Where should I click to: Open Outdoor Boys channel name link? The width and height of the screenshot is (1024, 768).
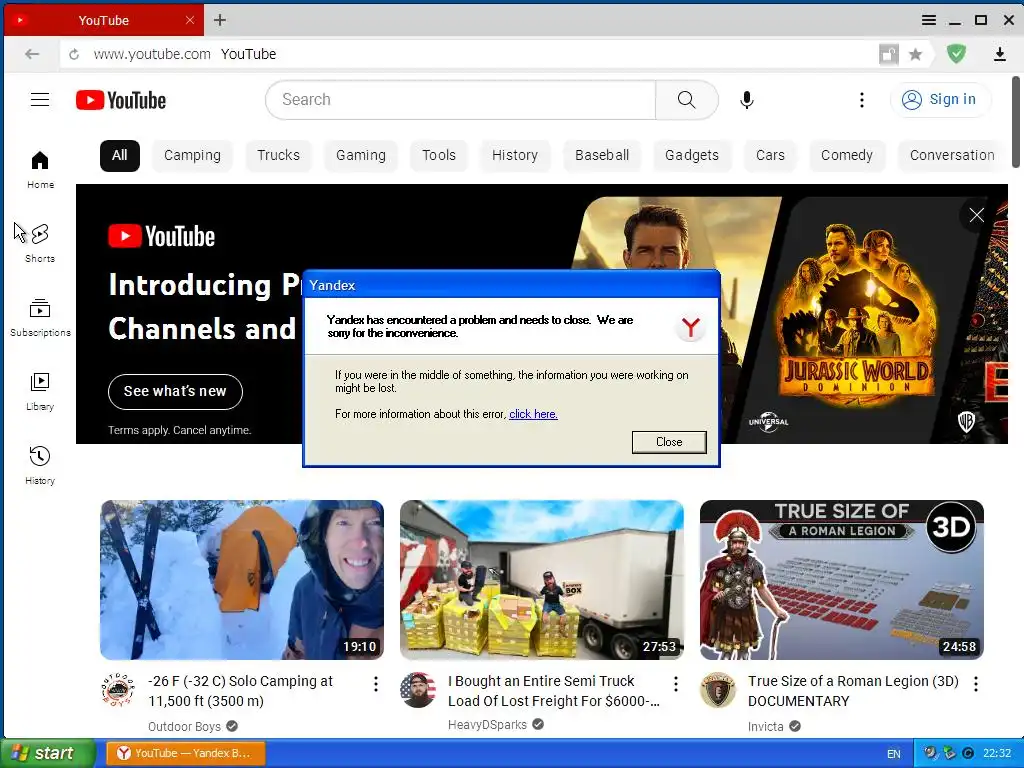point(184,726)
